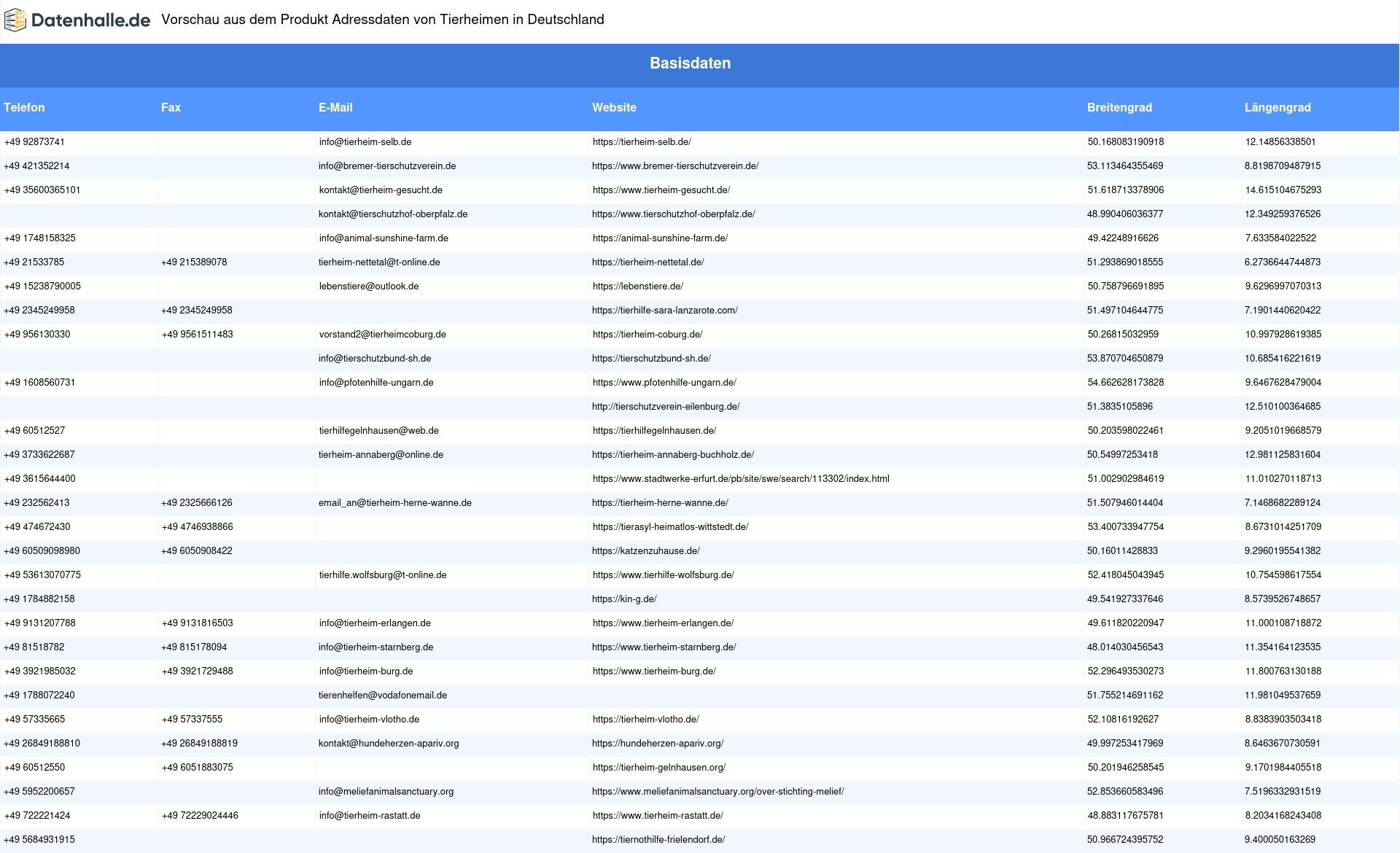This screenshot has width=1400, height=853.
Task: Click email info@meliefanimalsanctuary.org
Action: (386, 792)
